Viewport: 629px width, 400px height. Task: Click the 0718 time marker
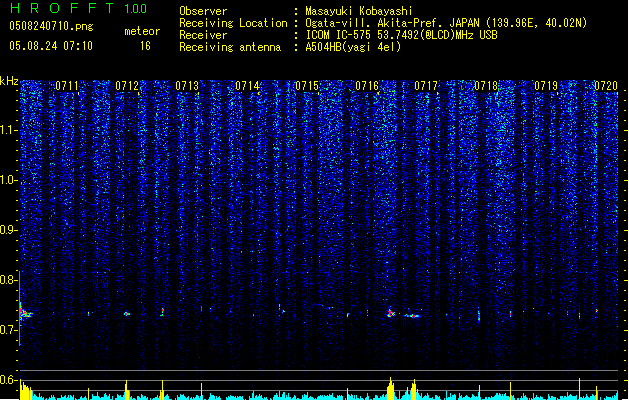(x=486, y=86)
